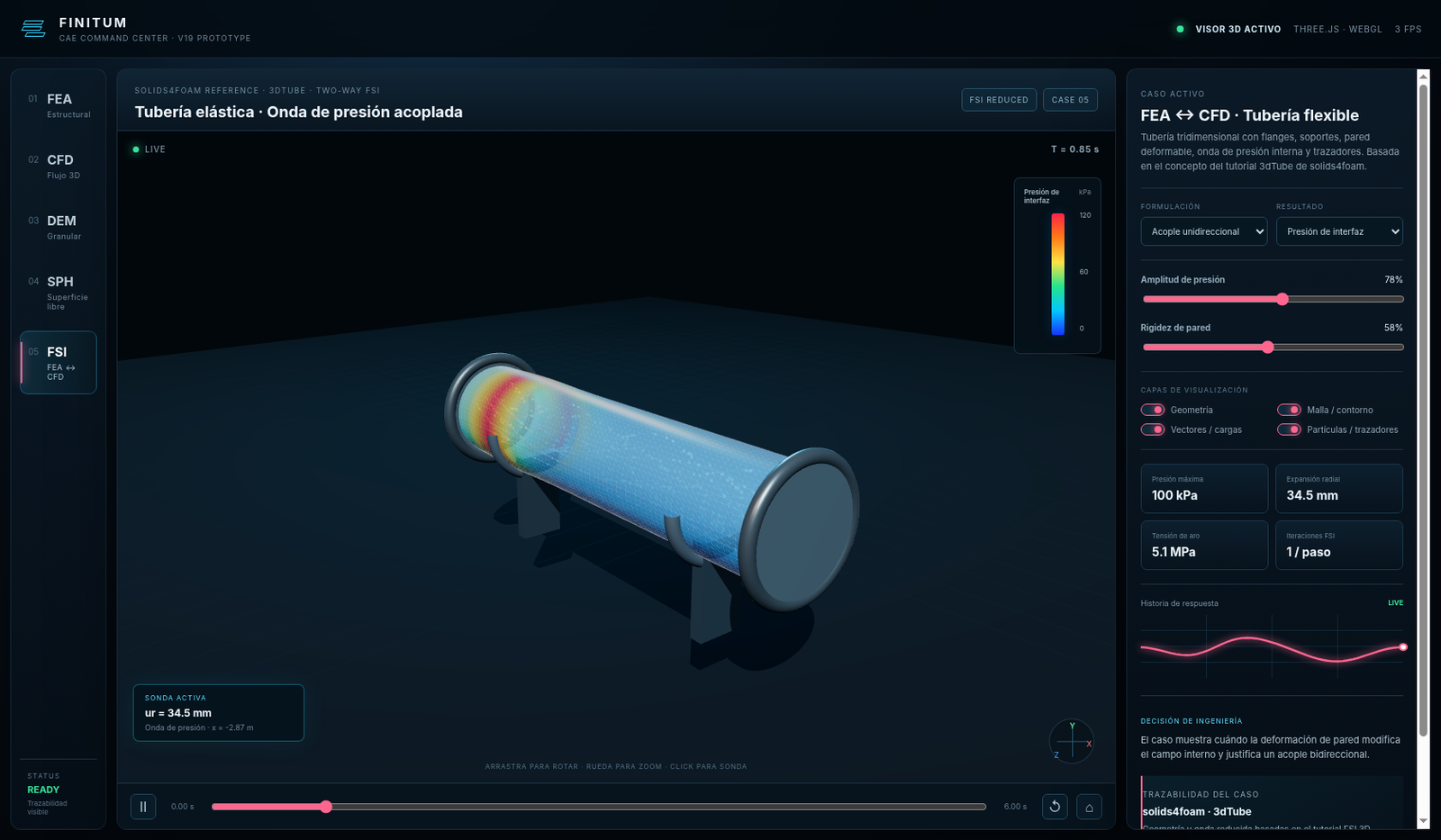This screenshot has width=1441, height=840.
Task: Click the green Visor 3D Activo status dot
Action: (1180, 29)
